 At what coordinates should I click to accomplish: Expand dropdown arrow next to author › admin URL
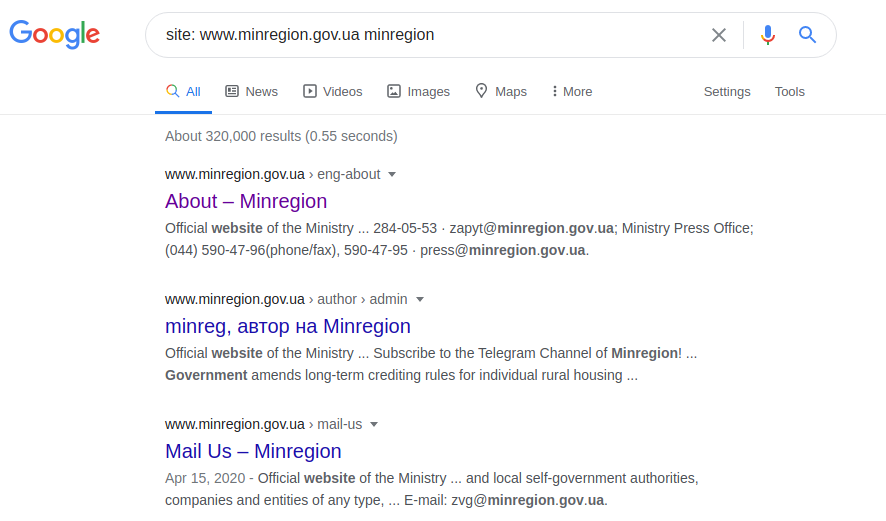pyautogui.click(x=420, y=299)
